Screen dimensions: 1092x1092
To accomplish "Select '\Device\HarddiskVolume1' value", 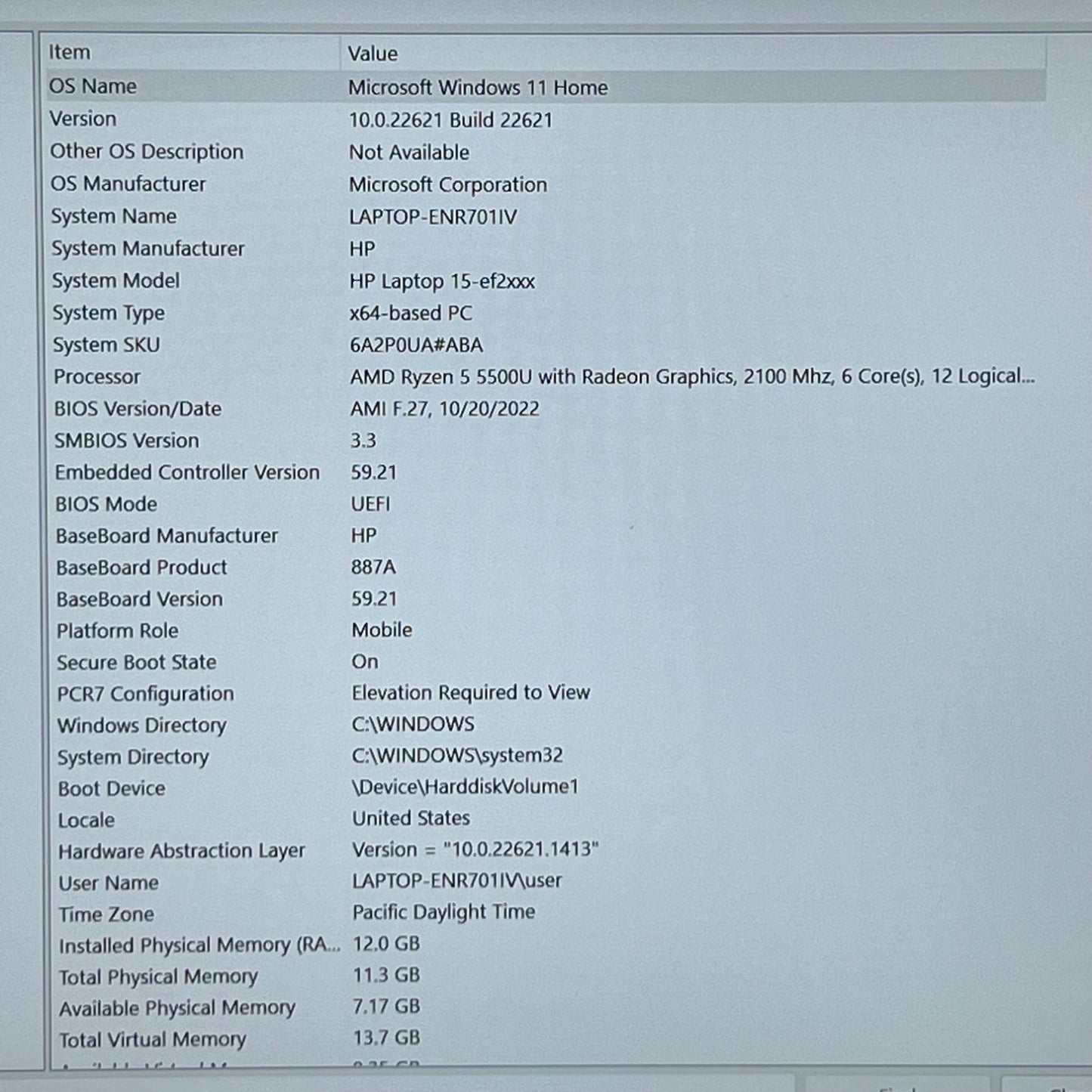I will coord(466,787).
